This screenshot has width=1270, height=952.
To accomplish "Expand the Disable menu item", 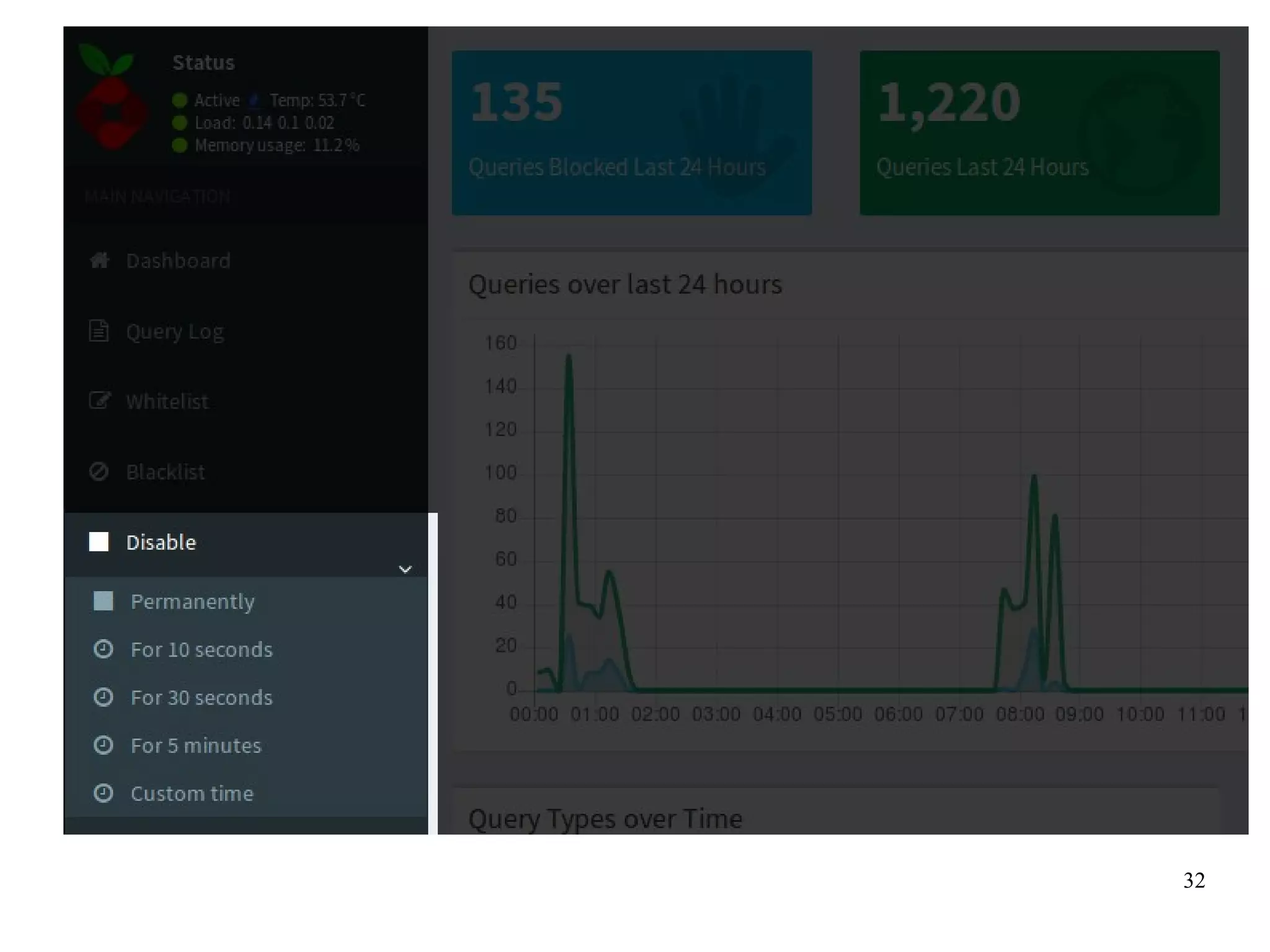I will 161,542.
